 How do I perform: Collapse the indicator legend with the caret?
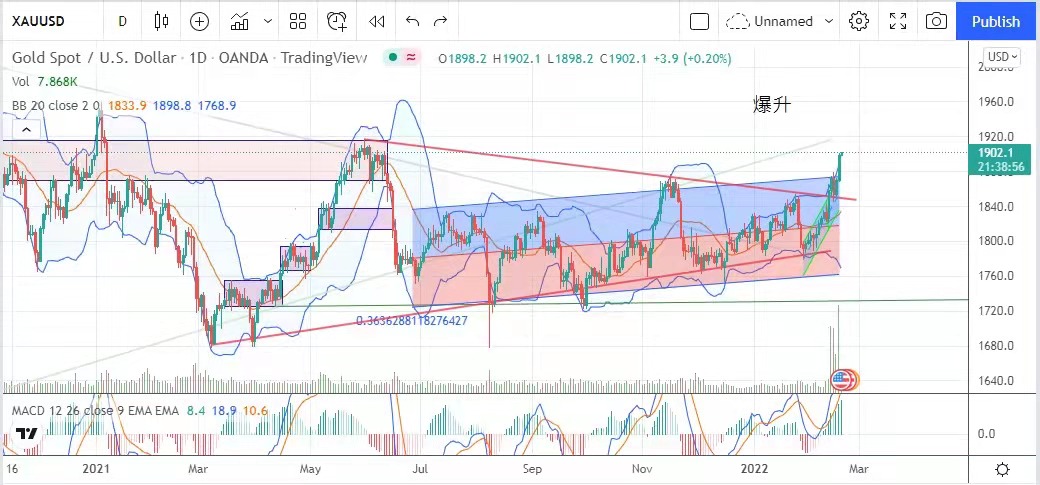(x=27, y=129)
